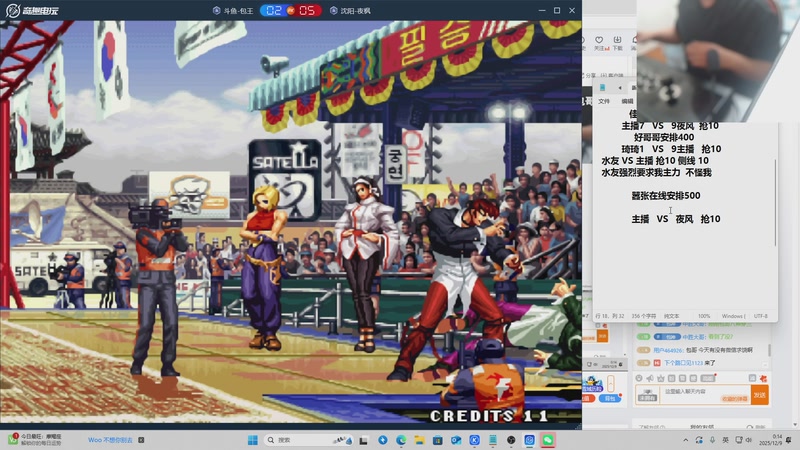Click the chat list scrollbar
This screenshot has height=450, width=800.
pyautogui.click(x=769, y=351)
